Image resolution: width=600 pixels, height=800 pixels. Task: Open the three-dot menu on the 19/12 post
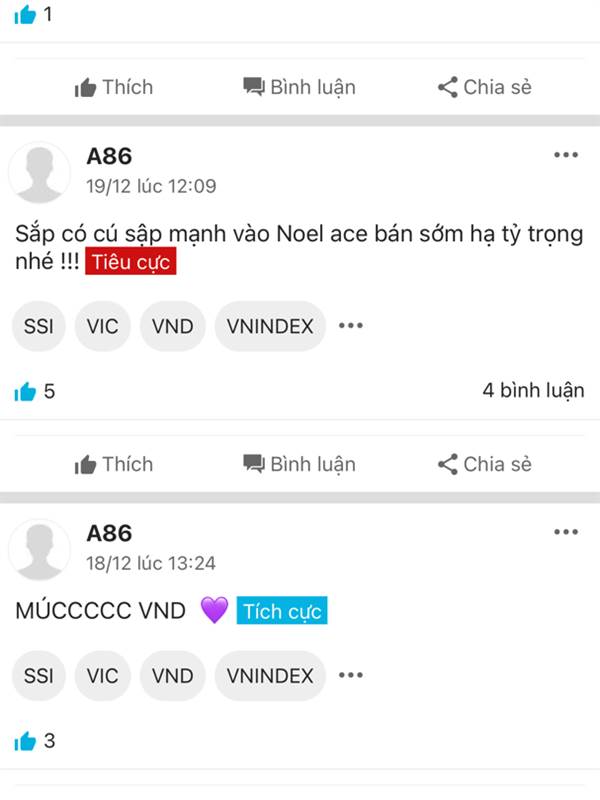tap(566, 155)
